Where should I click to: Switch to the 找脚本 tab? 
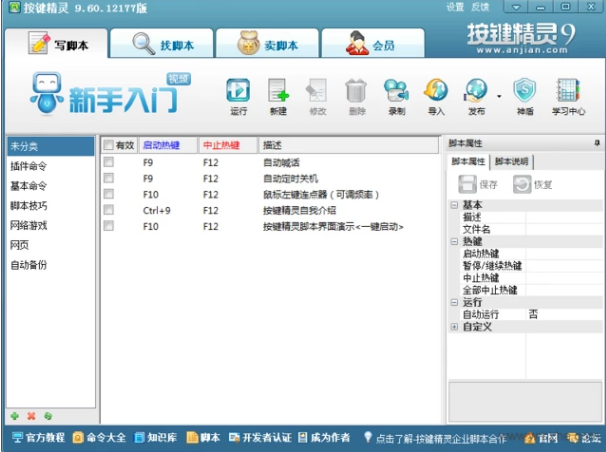[x=162, y=44]
